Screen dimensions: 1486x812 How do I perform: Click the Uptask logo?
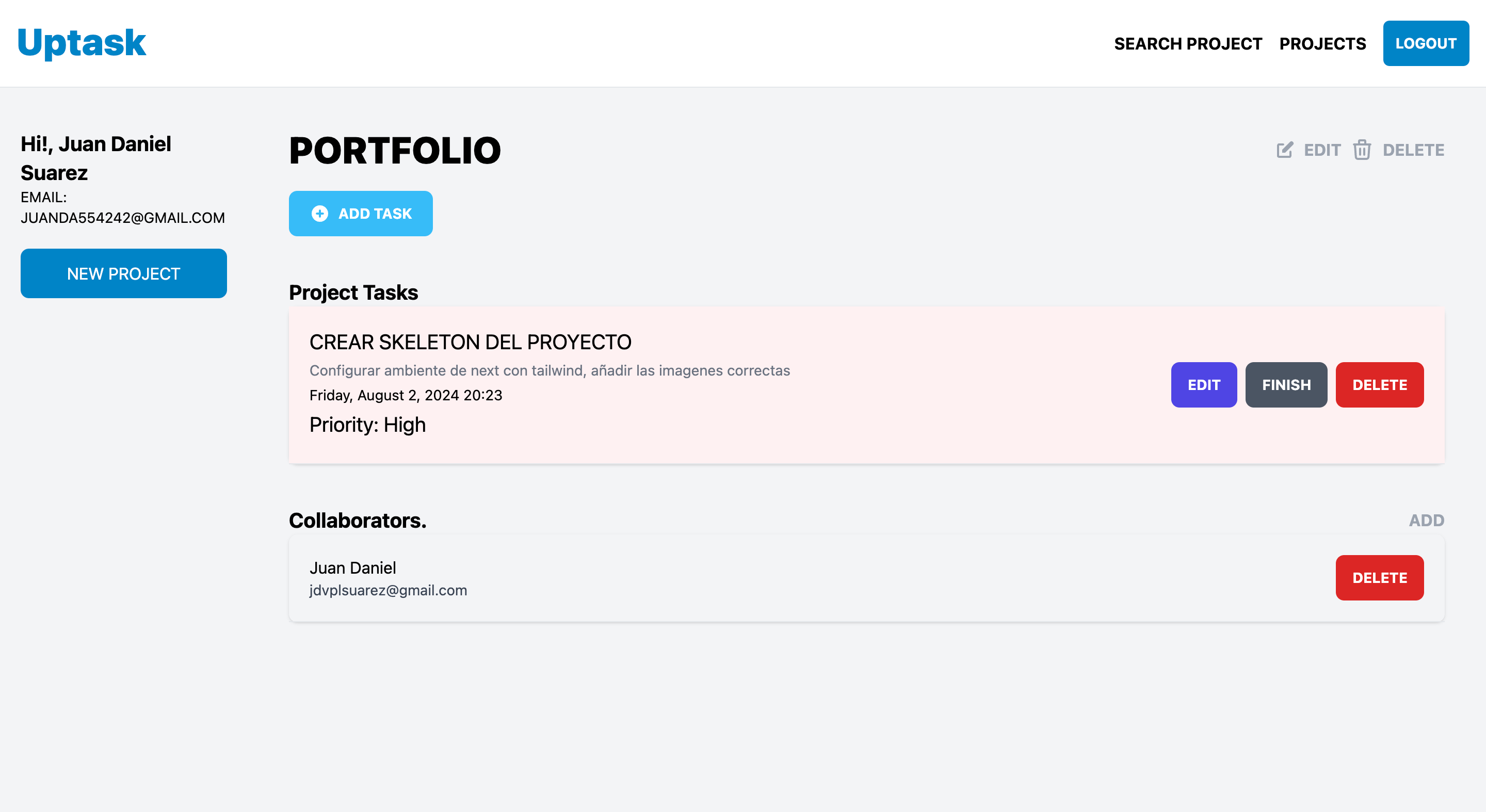click(x=82, y=43)
